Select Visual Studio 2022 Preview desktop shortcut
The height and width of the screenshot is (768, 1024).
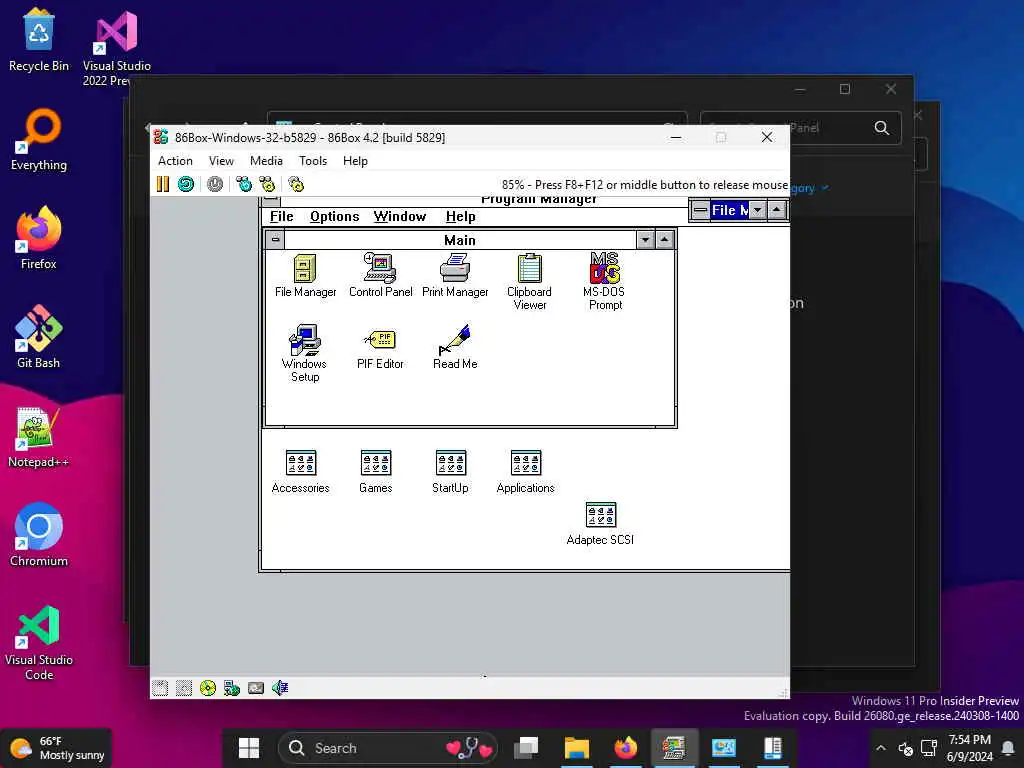coord(117,48)
